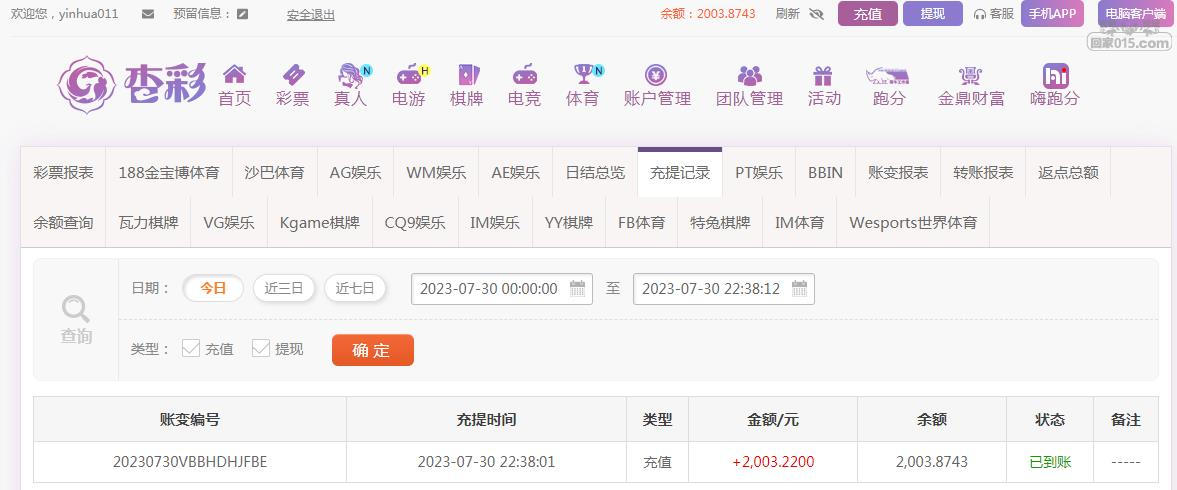Image resolution: width=1177 pixels, height=490 pixels.
Task: Toggle the 充值 checkbox
Action: point(191,348)
